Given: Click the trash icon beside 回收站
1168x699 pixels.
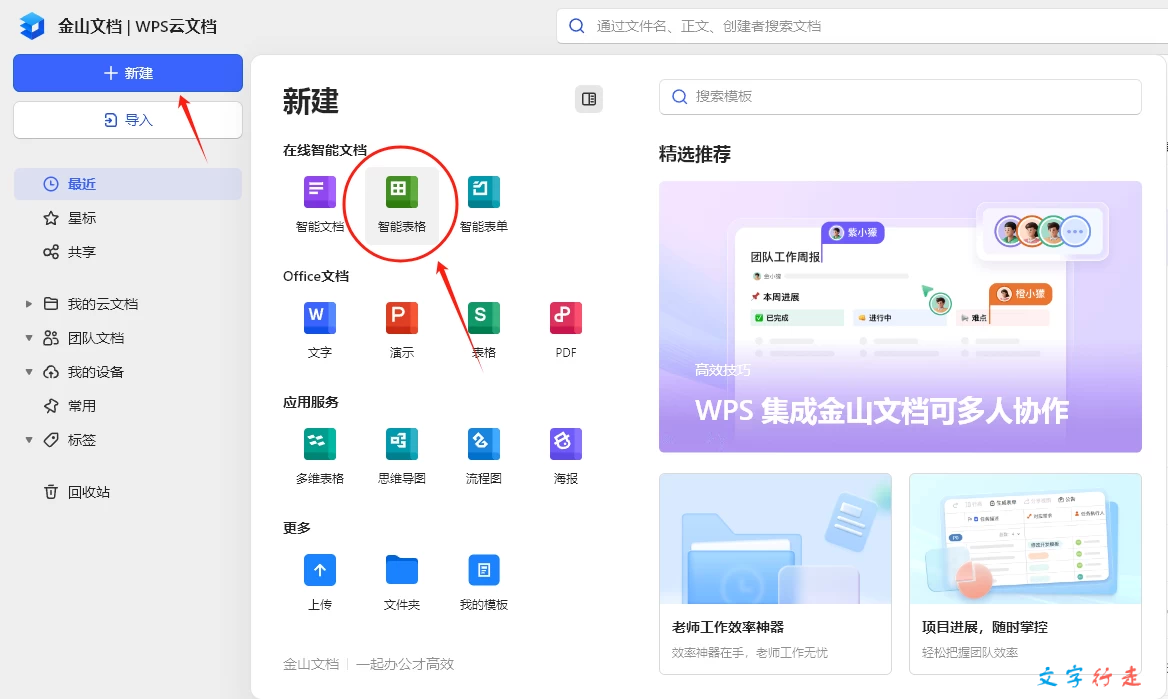Looking at the screenshot, I should coord(51,492).
